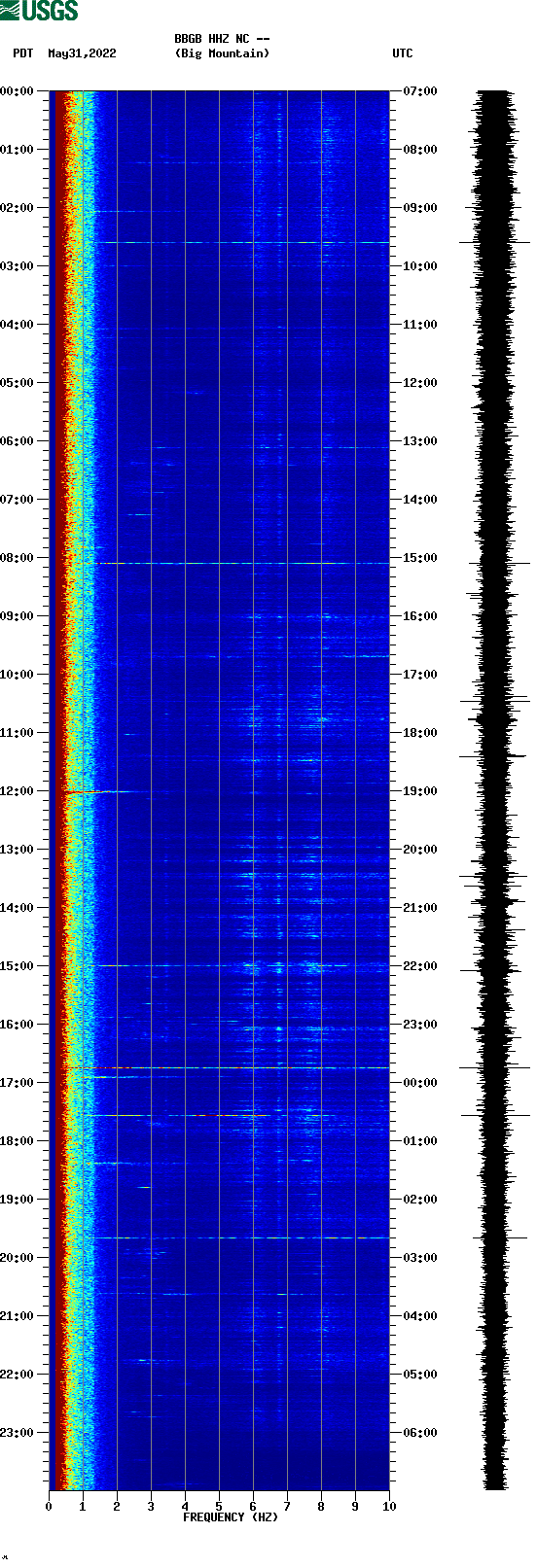Click the 08:00 PDT time label
537x1568 pixels.
pyautogui.click(x=18, y=558)
